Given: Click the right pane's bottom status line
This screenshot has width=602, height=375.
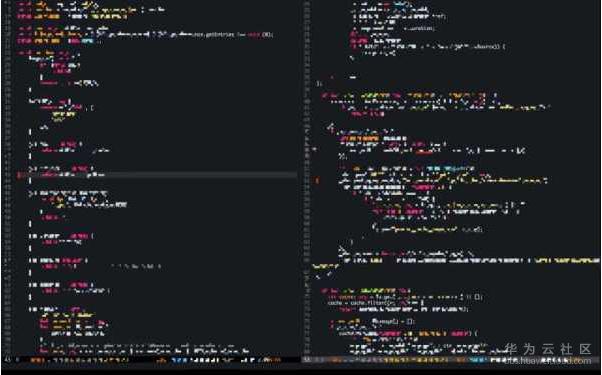Looking at the screenshot, I should point(451,360).
